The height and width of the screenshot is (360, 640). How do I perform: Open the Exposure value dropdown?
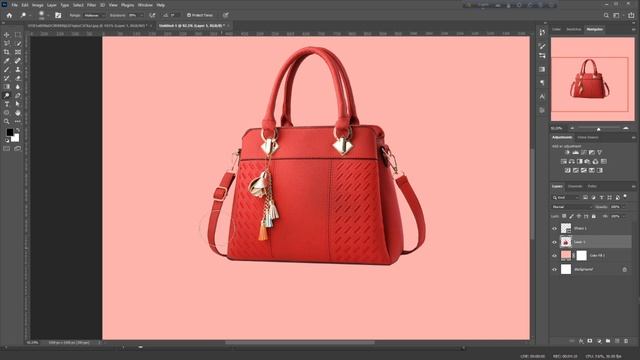coord(141,15)
